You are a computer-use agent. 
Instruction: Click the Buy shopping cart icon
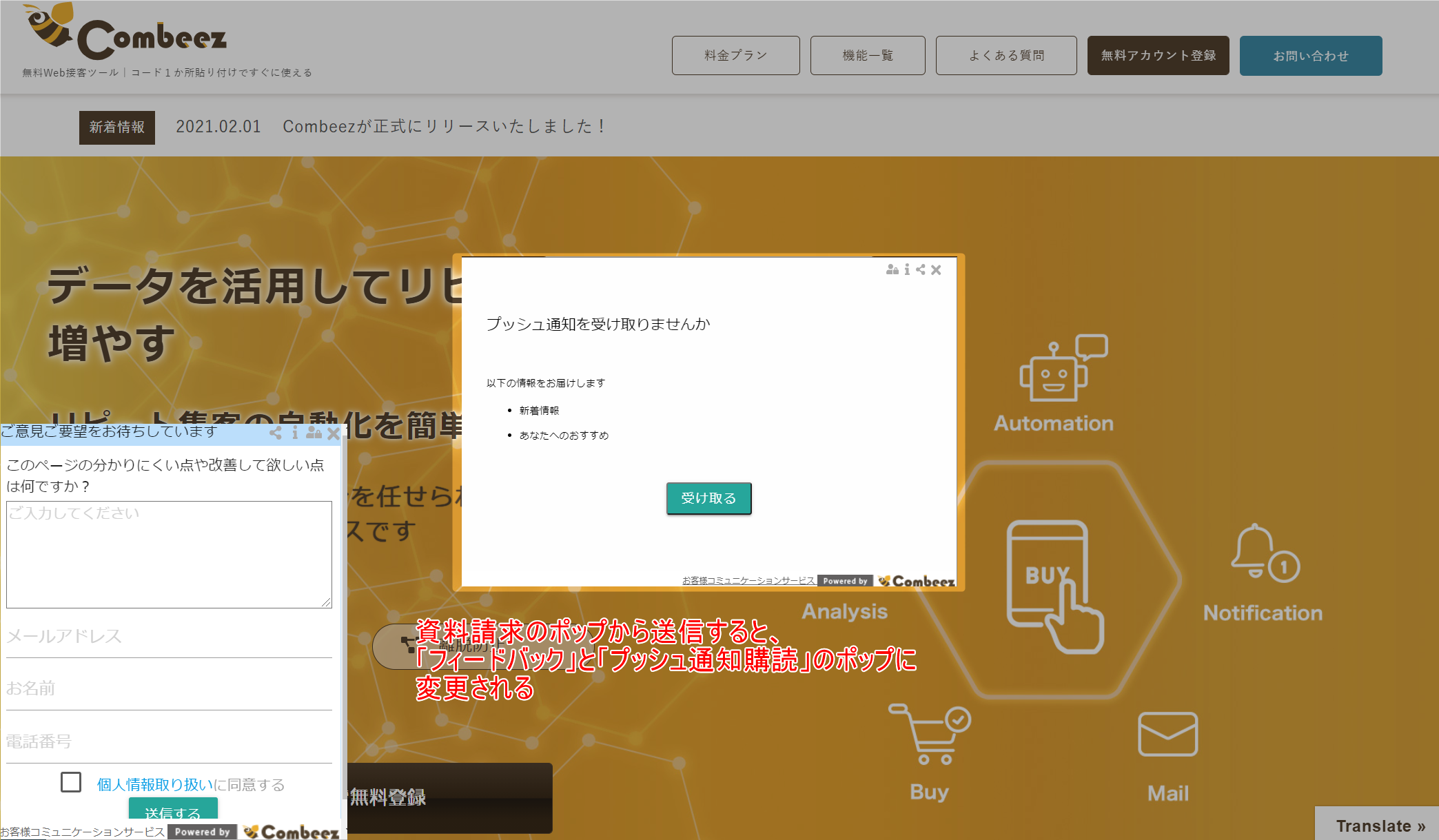pyautogui.click(x=930, y=735)
